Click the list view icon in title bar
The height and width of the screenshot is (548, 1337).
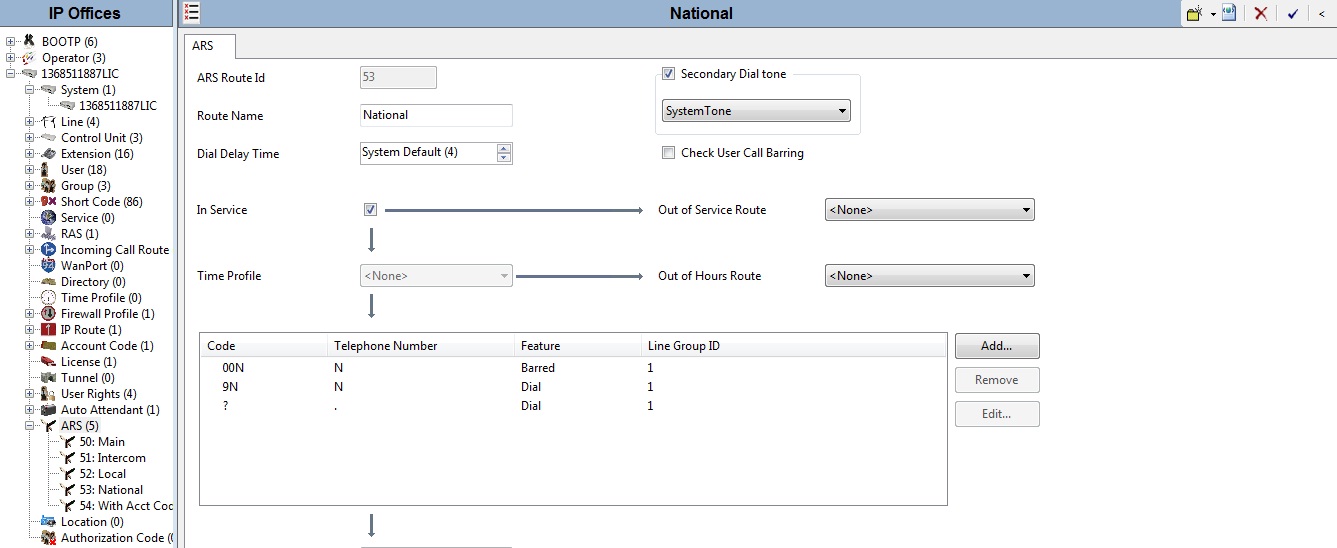click(193, 13)
